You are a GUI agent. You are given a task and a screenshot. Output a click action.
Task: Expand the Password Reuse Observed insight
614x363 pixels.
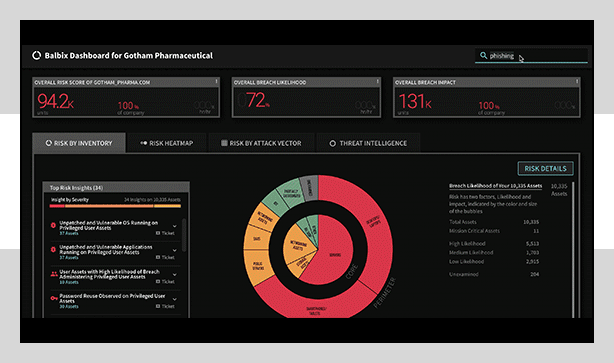click(175, 299)
